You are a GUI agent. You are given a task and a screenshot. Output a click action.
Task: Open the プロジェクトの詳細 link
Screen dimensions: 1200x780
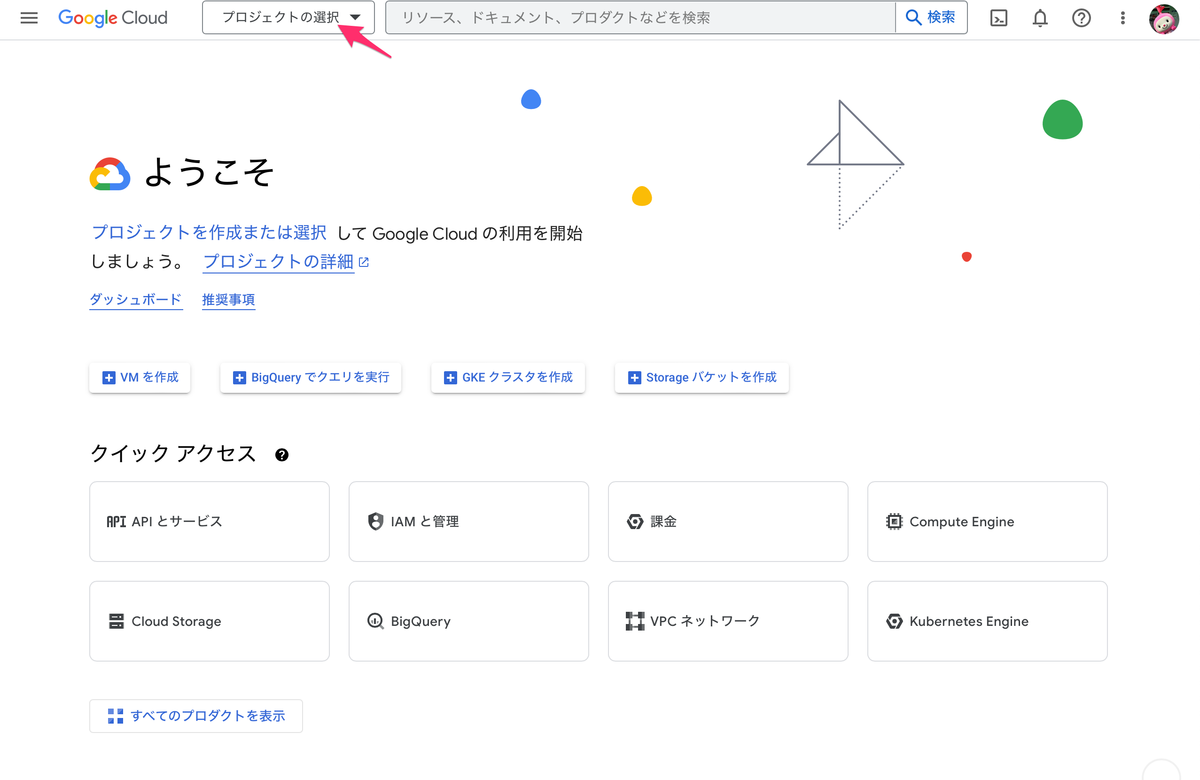pos(286,262)
